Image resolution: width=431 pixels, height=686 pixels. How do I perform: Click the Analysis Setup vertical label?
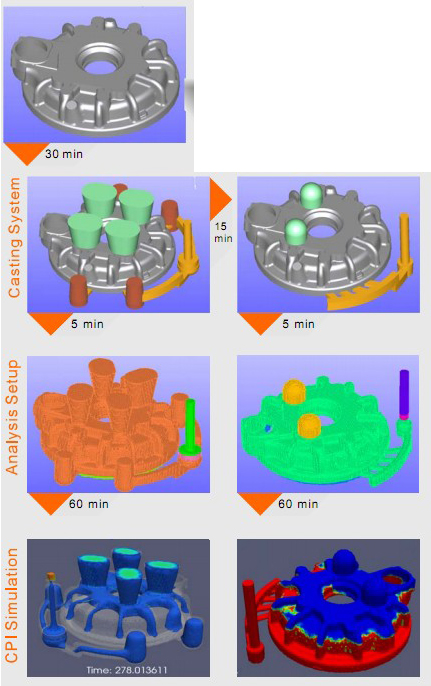click(13, 417)
